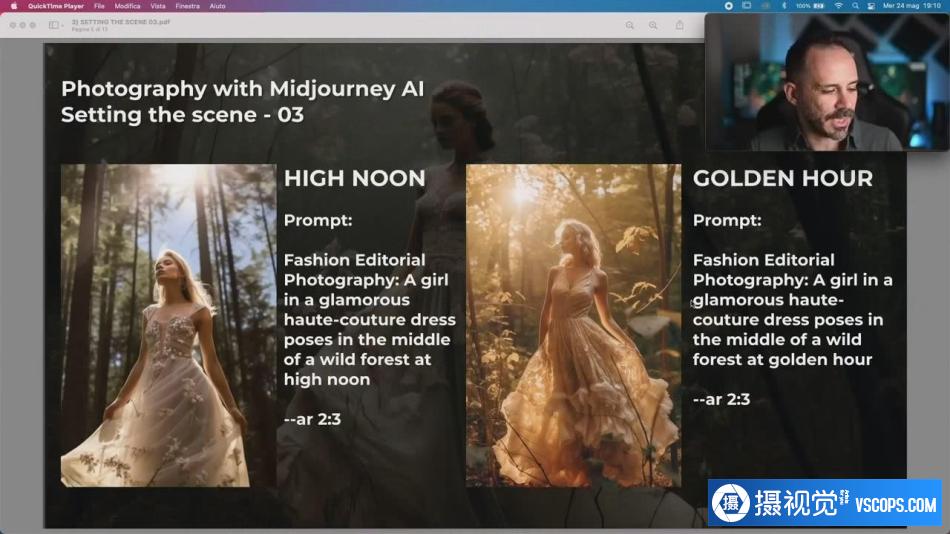The width and height of the screenshot is (950, 534).
Task: Click the SETTING THE SCENE 03.pdf title
Action: tap(121, 22)
